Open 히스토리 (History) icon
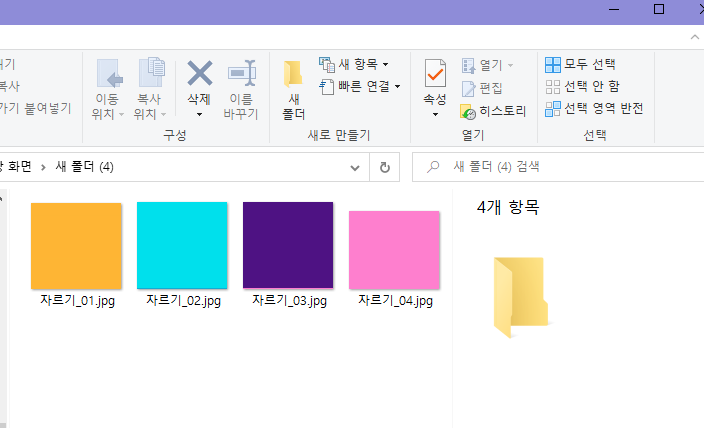704x428 pixels. coord(468,111)
